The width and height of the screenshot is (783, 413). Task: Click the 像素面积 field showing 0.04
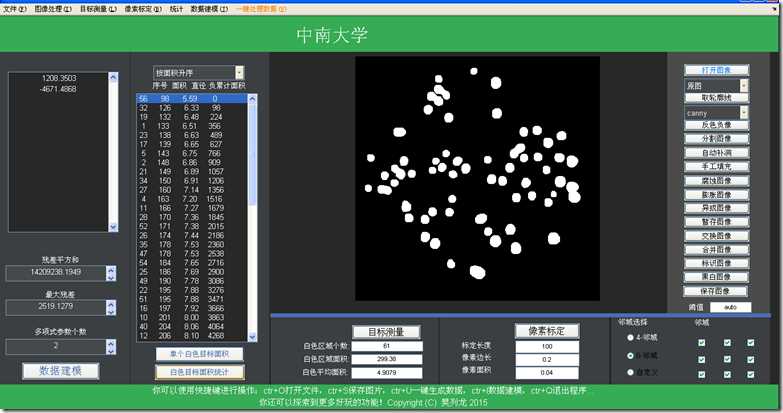click(547, 373)
